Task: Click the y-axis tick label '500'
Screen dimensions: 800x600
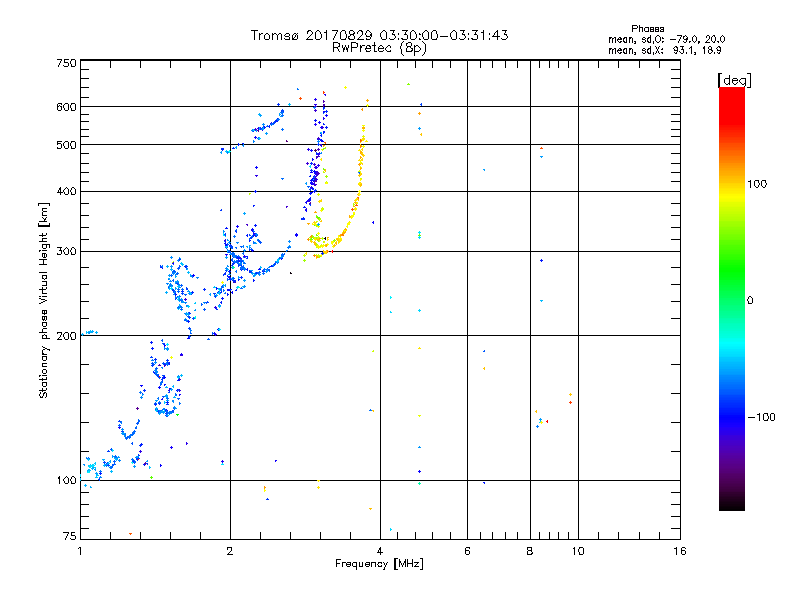Action: 66,145
